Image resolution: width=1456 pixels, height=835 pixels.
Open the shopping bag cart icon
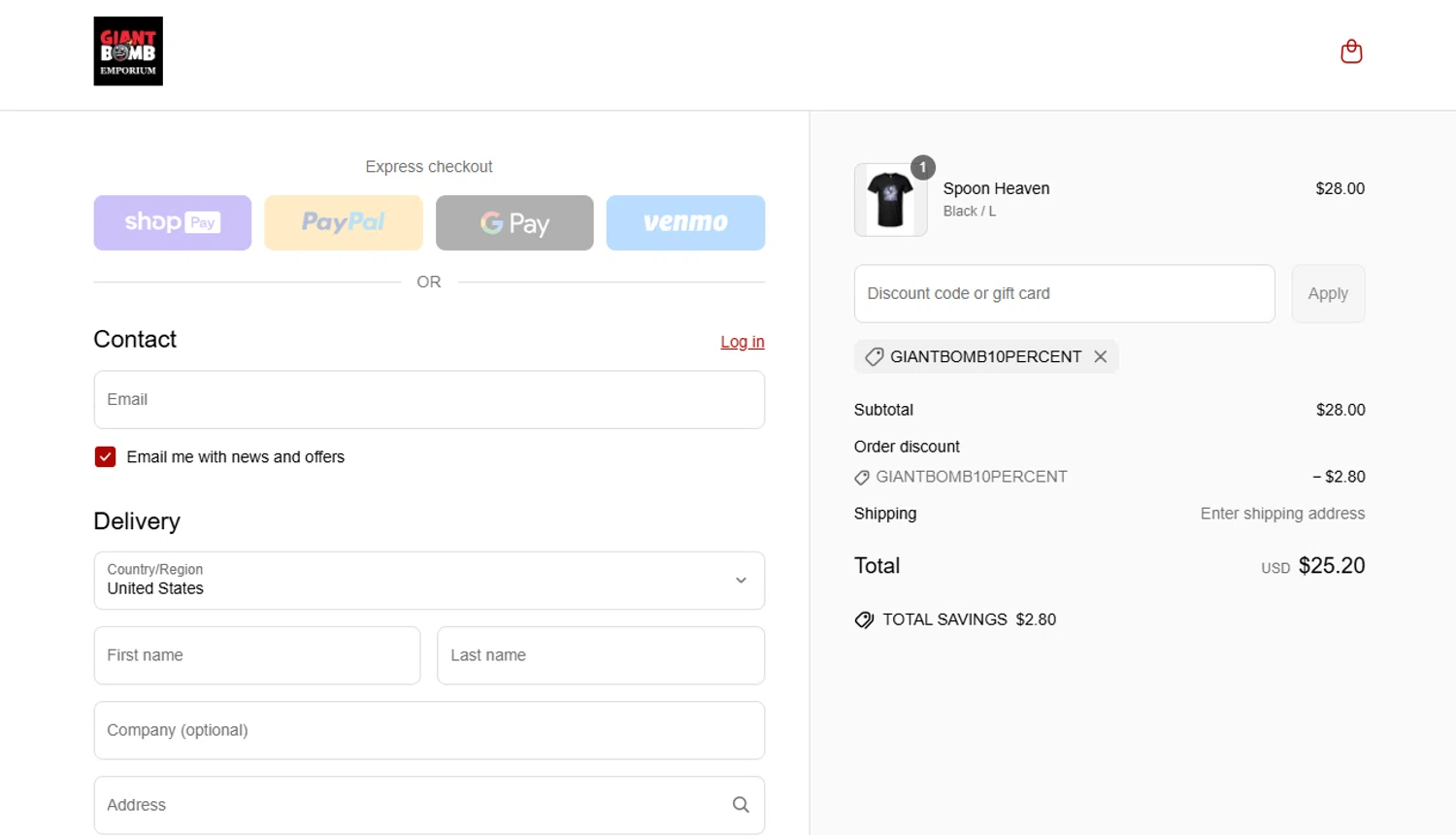pos(1351,51)
